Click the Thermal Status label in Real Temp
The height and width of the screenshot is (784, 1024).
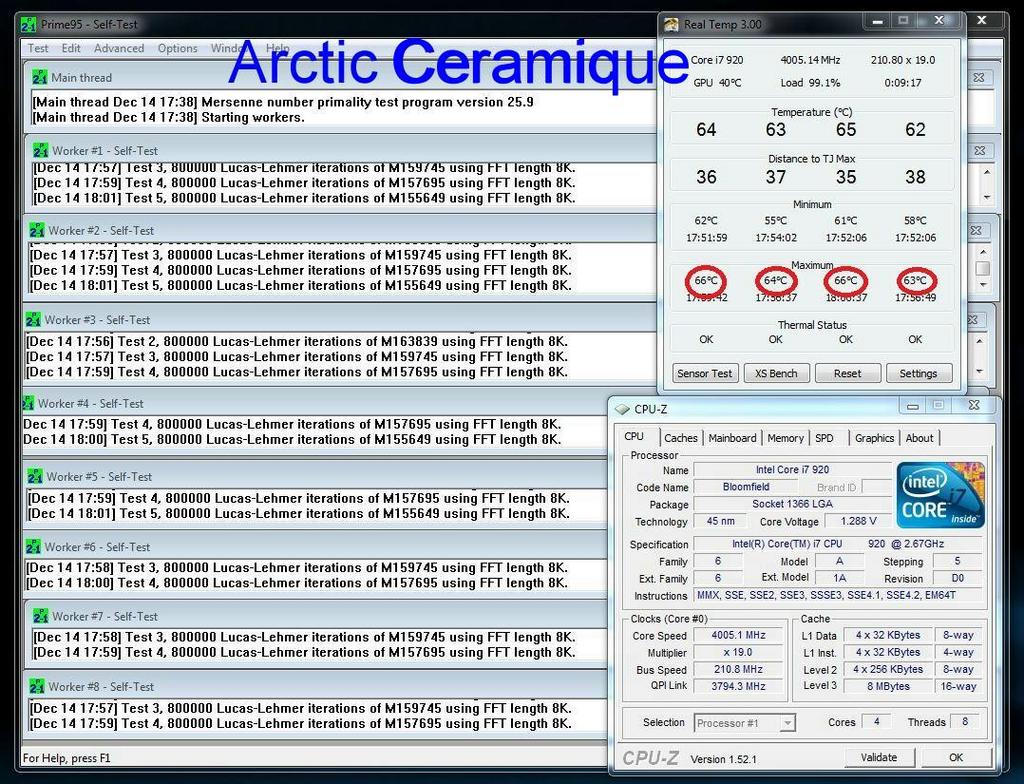pyautogui.click(x=812, y=325)
